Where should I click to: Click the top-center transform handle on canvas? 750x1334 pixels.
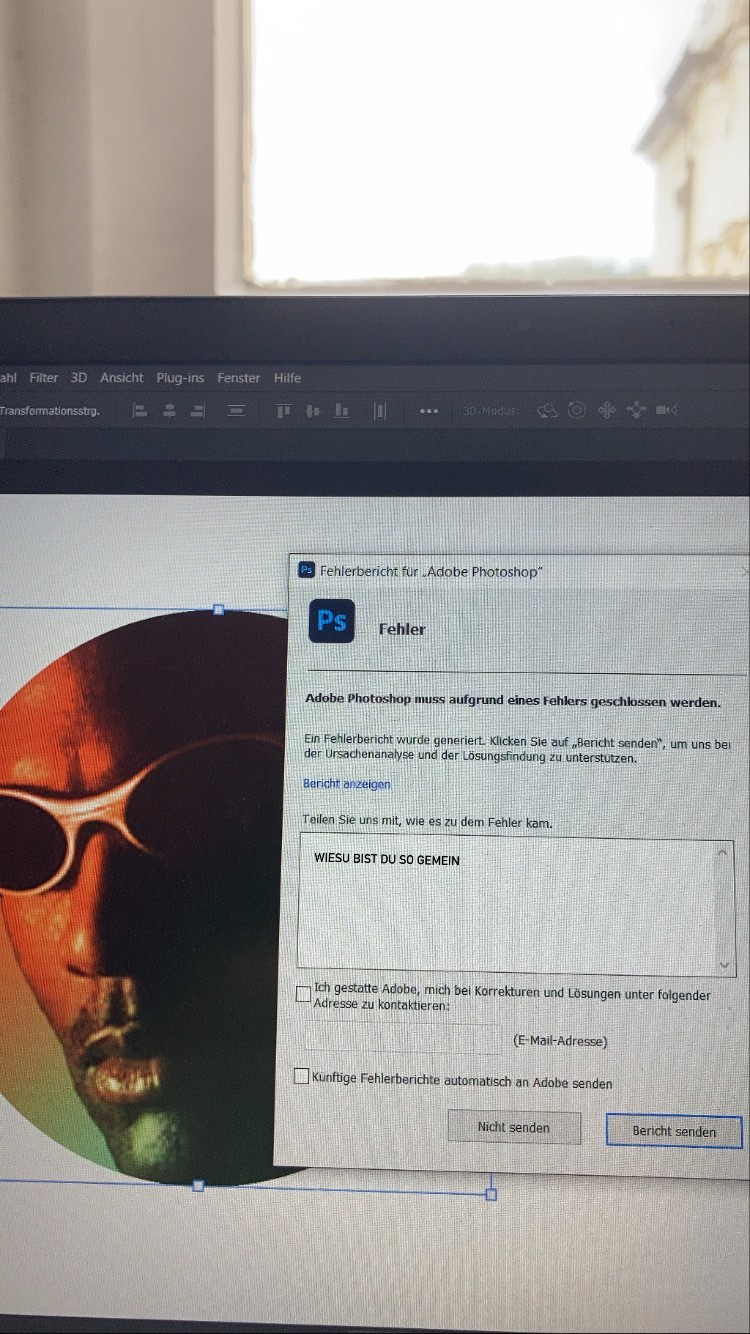pyautogui.click(x=218, y=609)
